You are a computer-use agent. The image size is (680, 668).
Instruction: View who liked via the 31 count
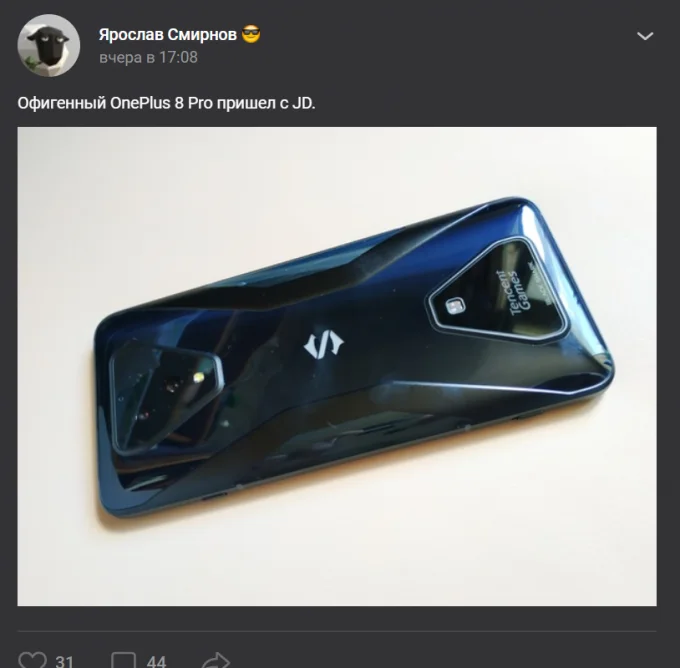pyautogui.click(x=64, y=661)
